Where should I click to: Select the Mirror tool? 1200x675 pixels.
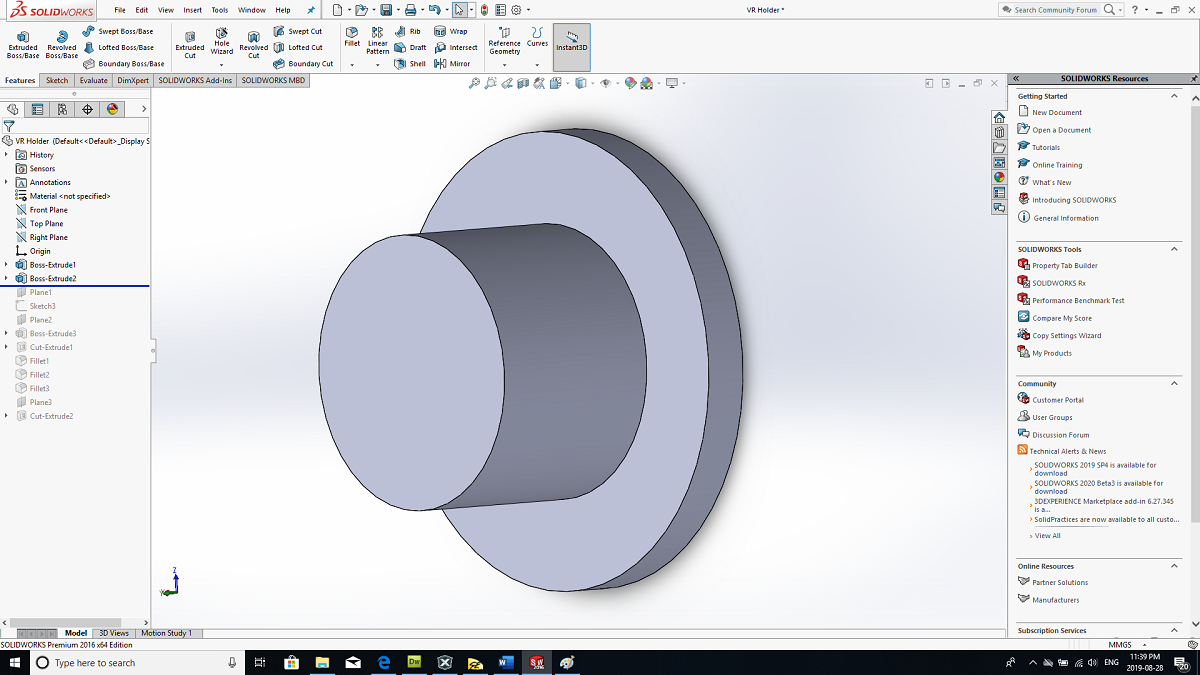pyautogui.click(x=453, y=63)
